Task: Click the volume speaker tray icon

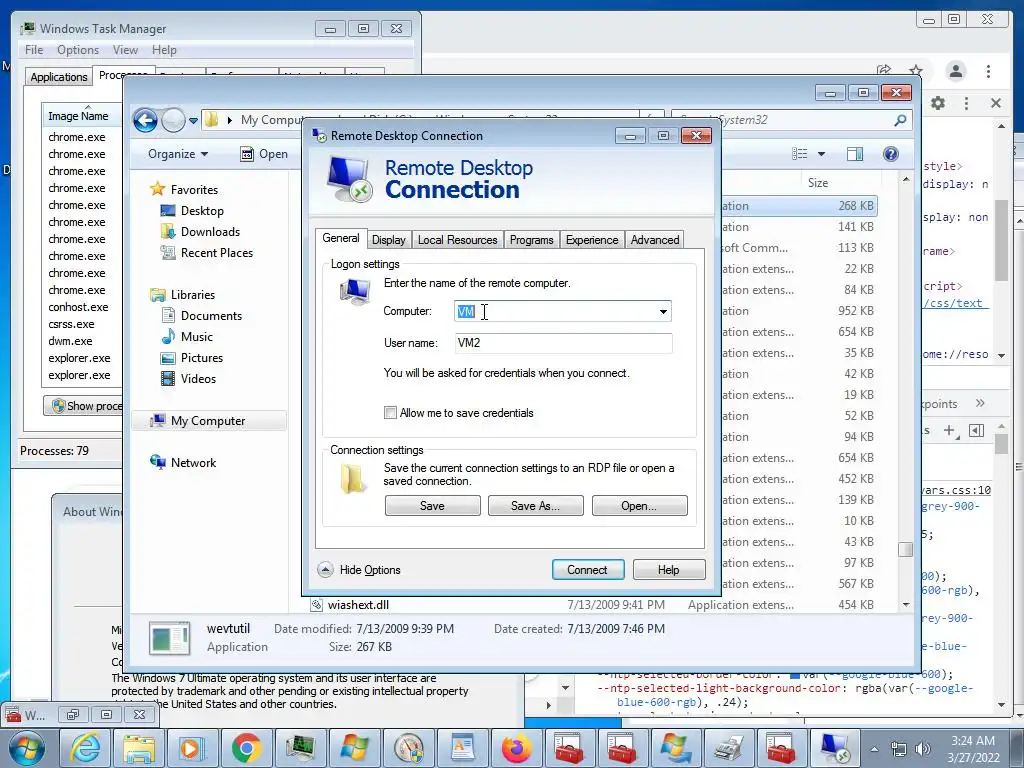Action: click(x=922, y=749)
